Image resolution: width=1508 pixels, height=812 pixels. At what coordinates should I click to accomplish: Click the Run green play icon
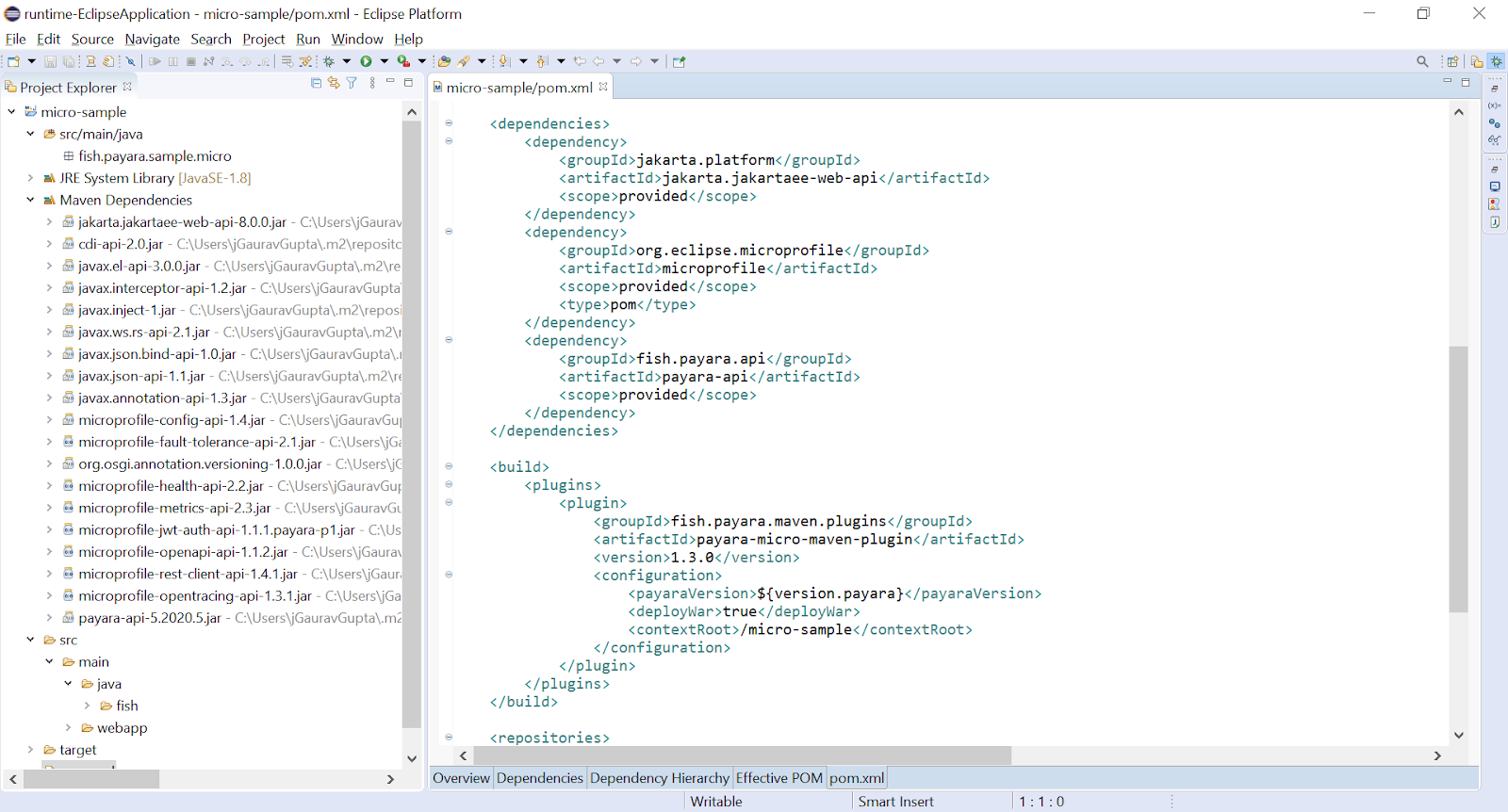(366, 61)
